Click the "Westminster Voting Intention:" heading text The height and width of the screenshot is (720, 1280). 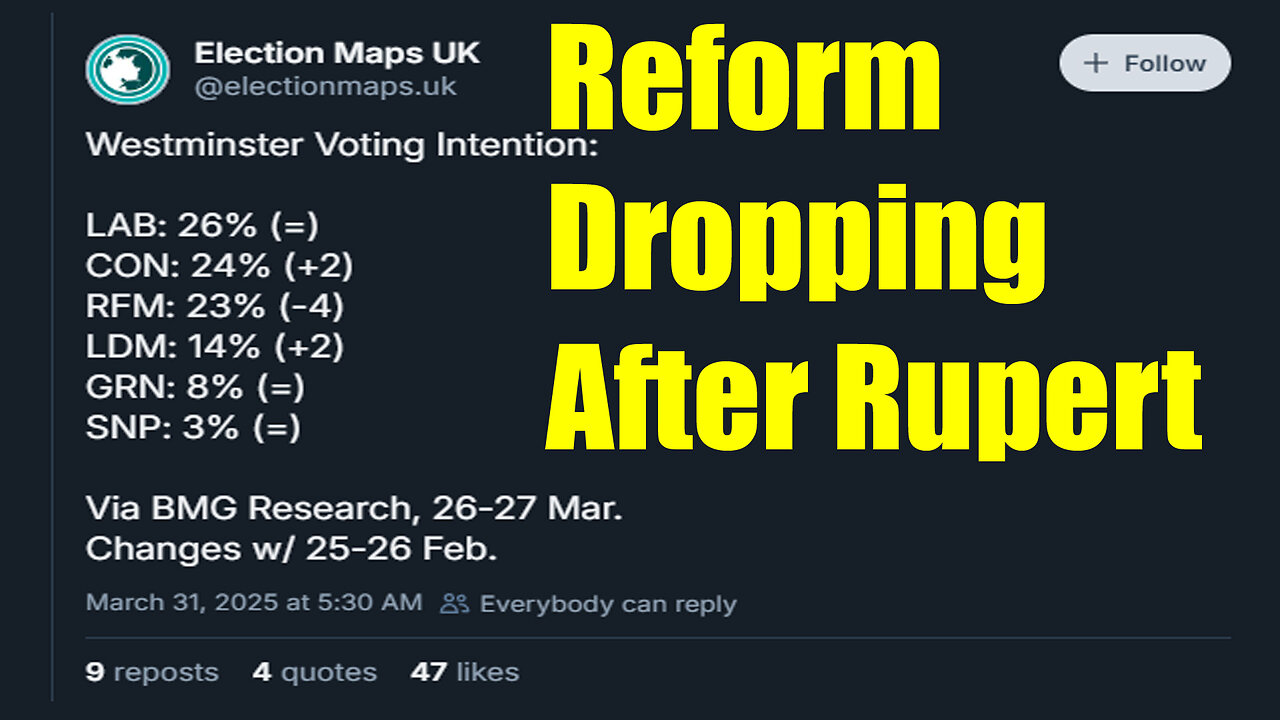click(341, 145)
